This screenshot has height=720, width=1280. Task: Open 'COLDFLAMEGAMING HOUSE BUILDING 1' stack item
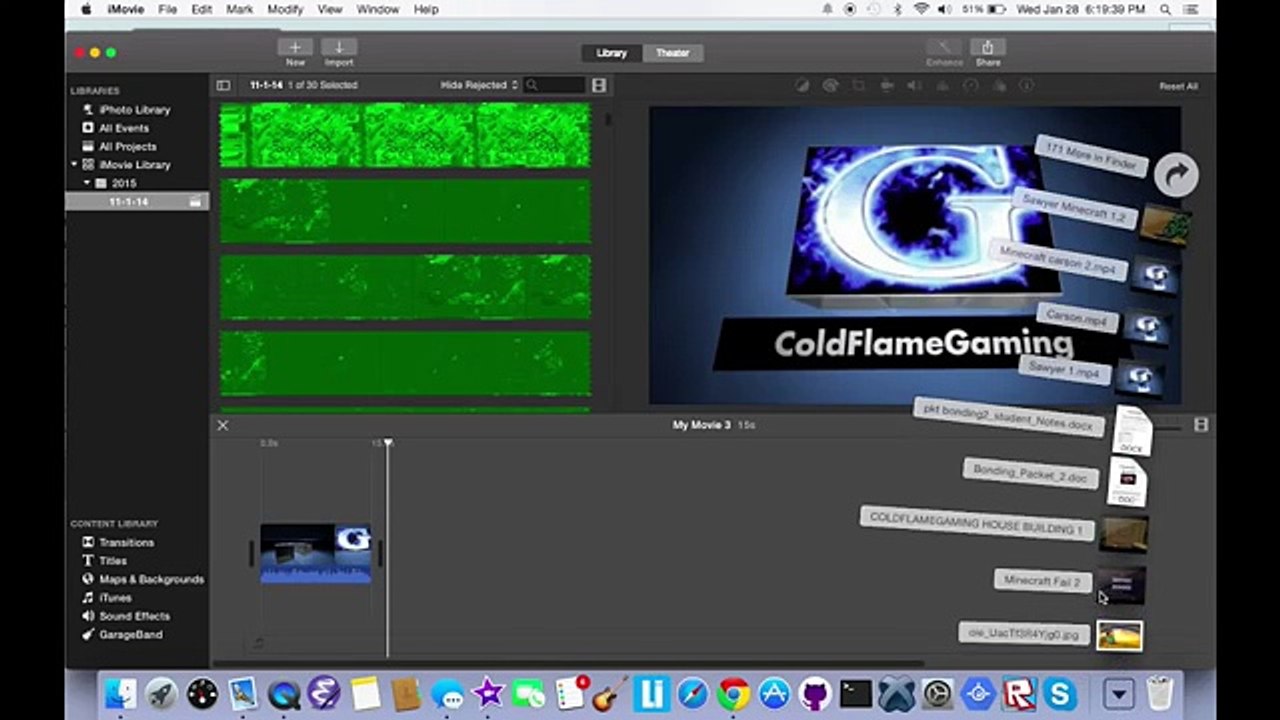(x=976, y=522)
